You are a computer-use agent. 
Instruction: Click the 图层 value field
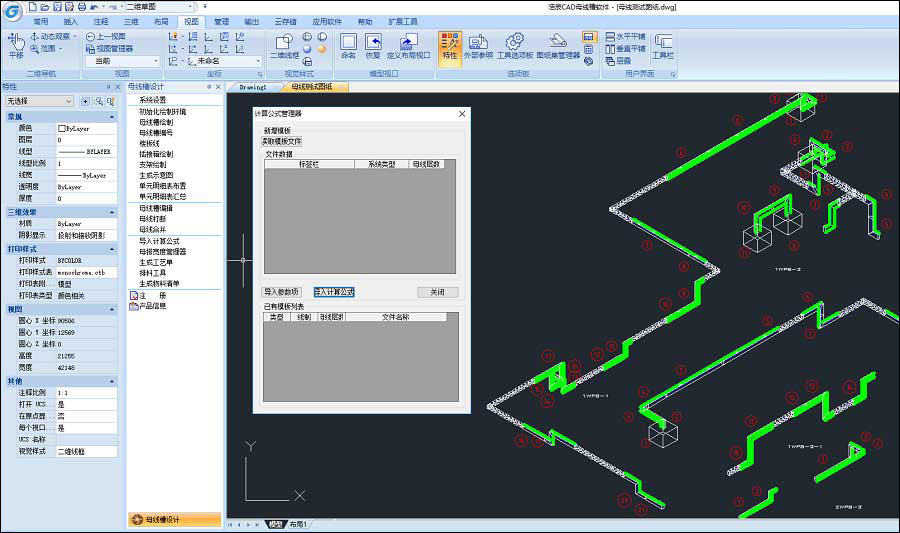[x=86, y=140]
